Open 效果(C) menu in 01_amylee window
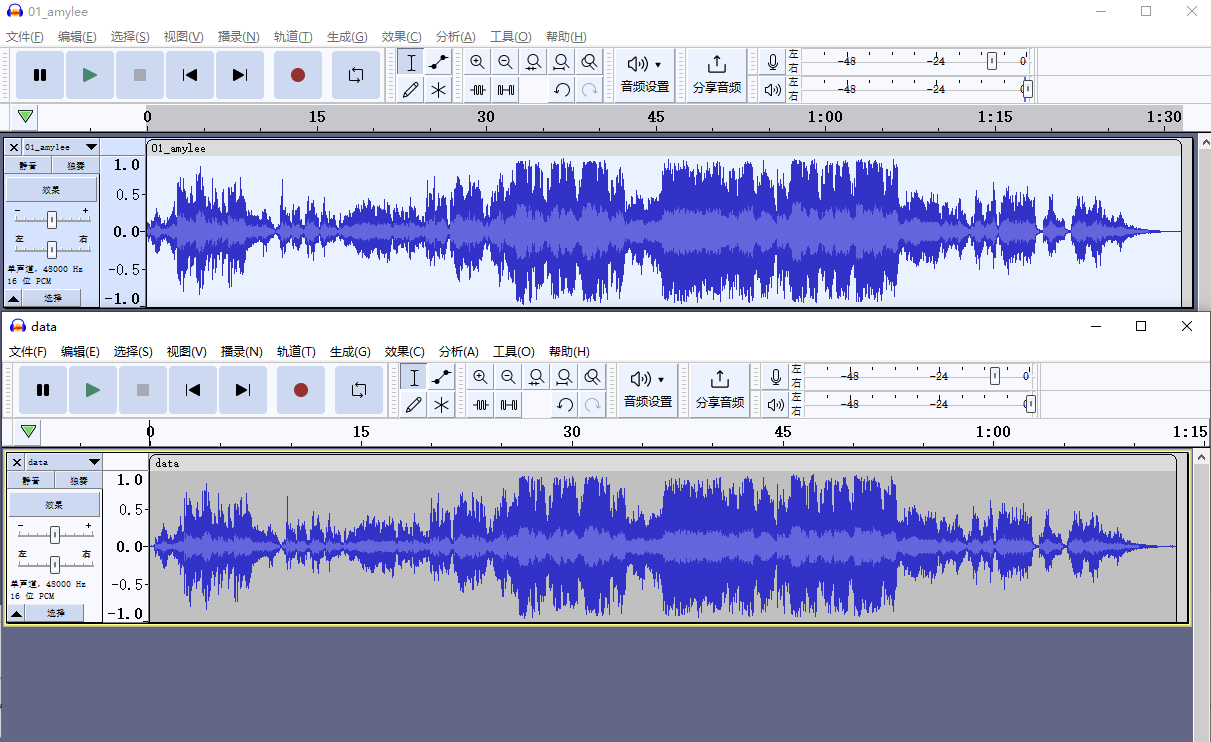The image size is (1211, 742). click(402, 37)
